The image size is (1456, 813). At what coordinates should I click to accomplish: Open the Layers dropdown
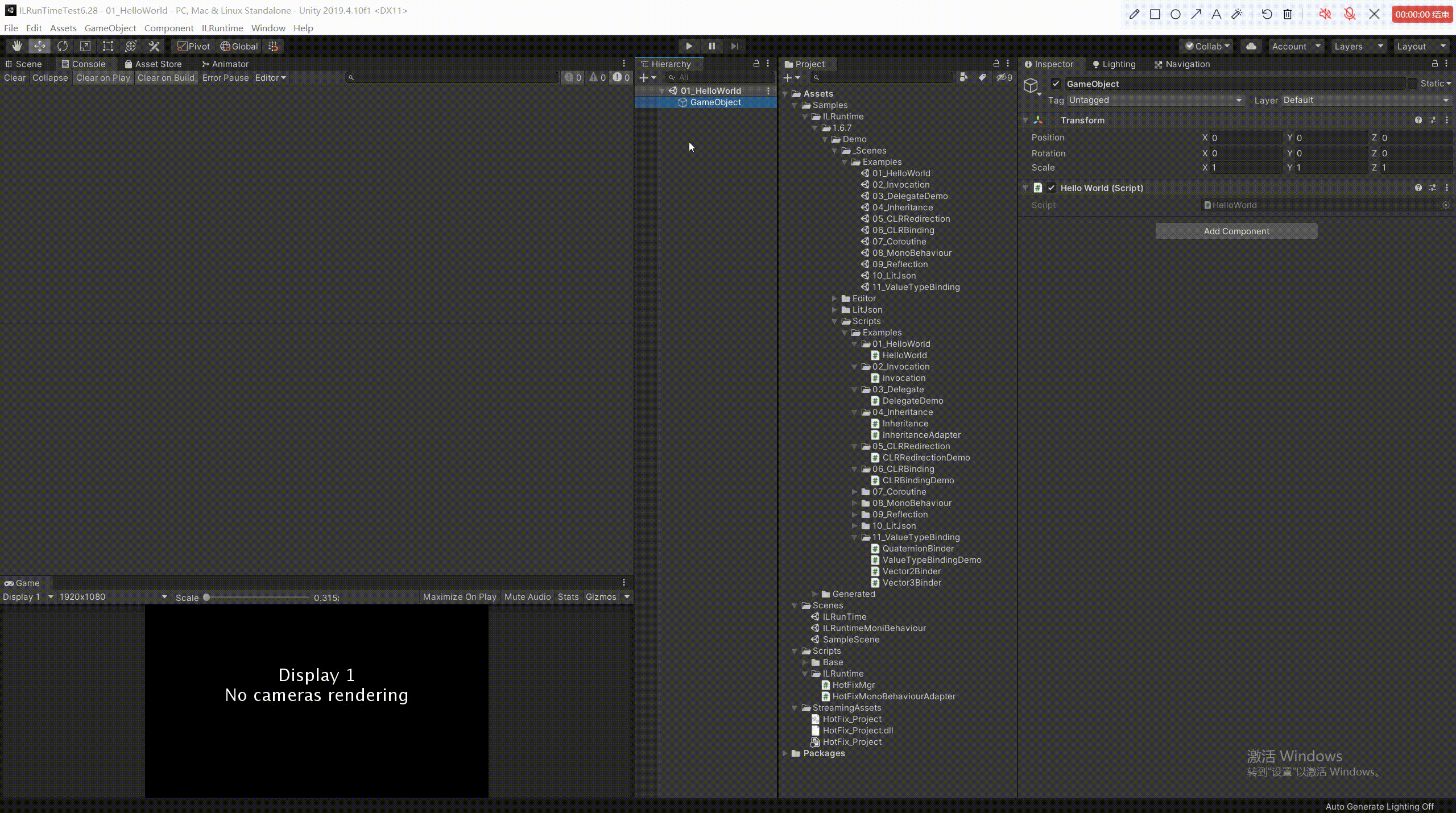click(x=1358, y=46)
